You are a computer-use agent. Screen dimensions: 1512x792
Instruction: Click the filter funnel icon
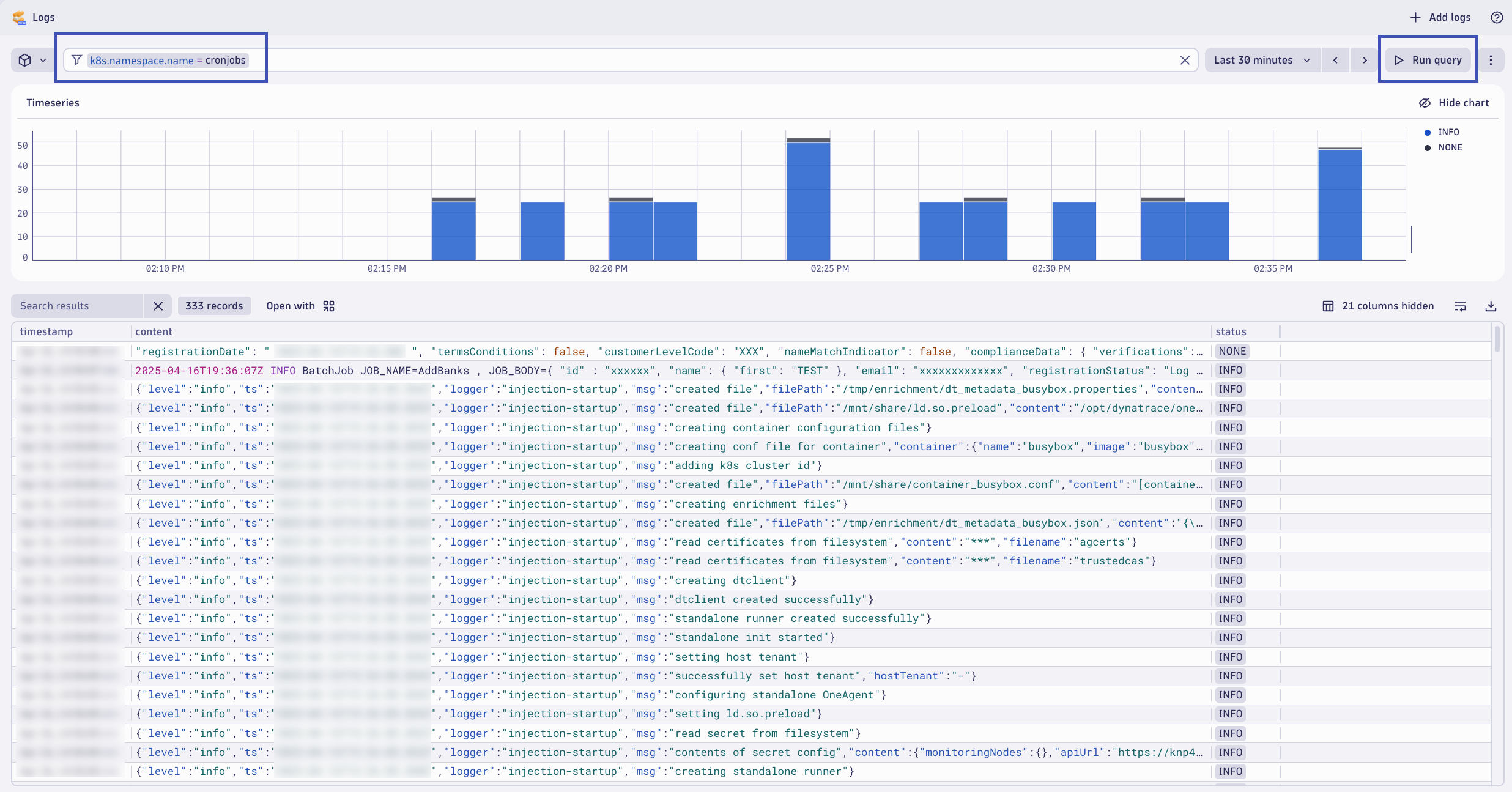tap(76, 60)
